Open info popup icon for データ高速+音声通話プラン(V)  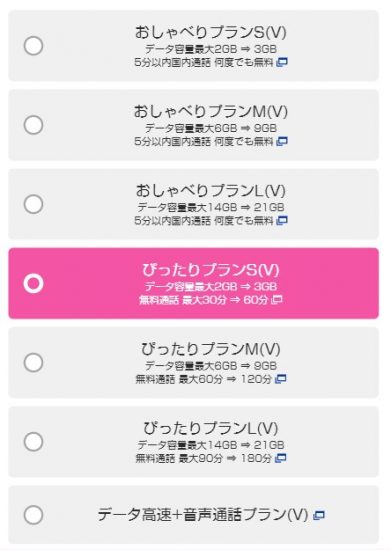click(x=319, y=515)
